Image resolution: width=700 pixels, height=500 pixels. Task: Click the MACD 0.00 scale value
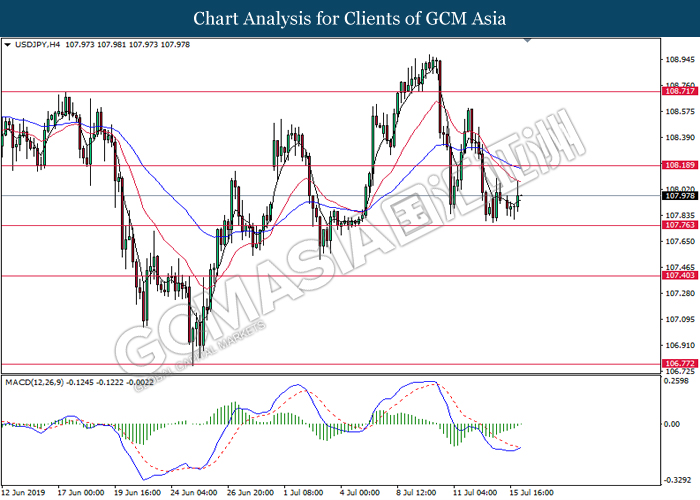(x=672, y=424)
